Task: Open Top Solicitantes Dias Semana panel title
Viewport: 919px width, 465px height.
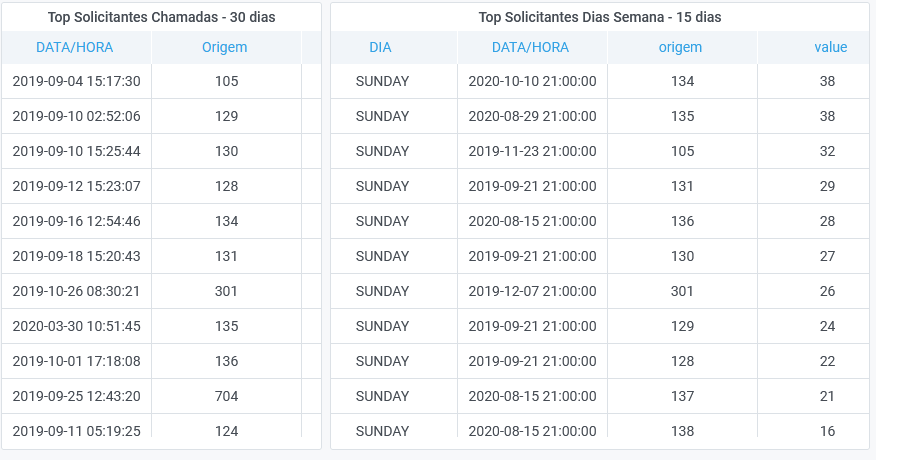Action: [x=600, y=17]
